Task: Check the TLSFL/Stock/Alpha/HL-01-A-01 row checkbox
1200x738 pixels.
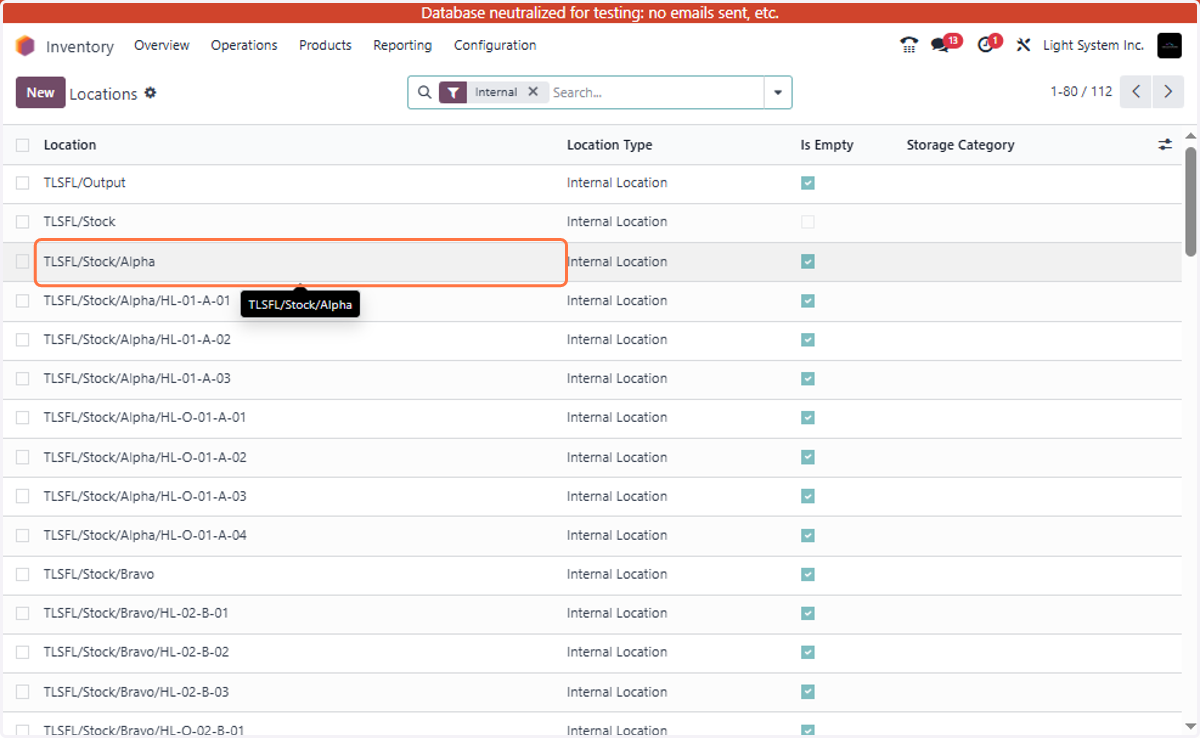Action: [23, 301]
